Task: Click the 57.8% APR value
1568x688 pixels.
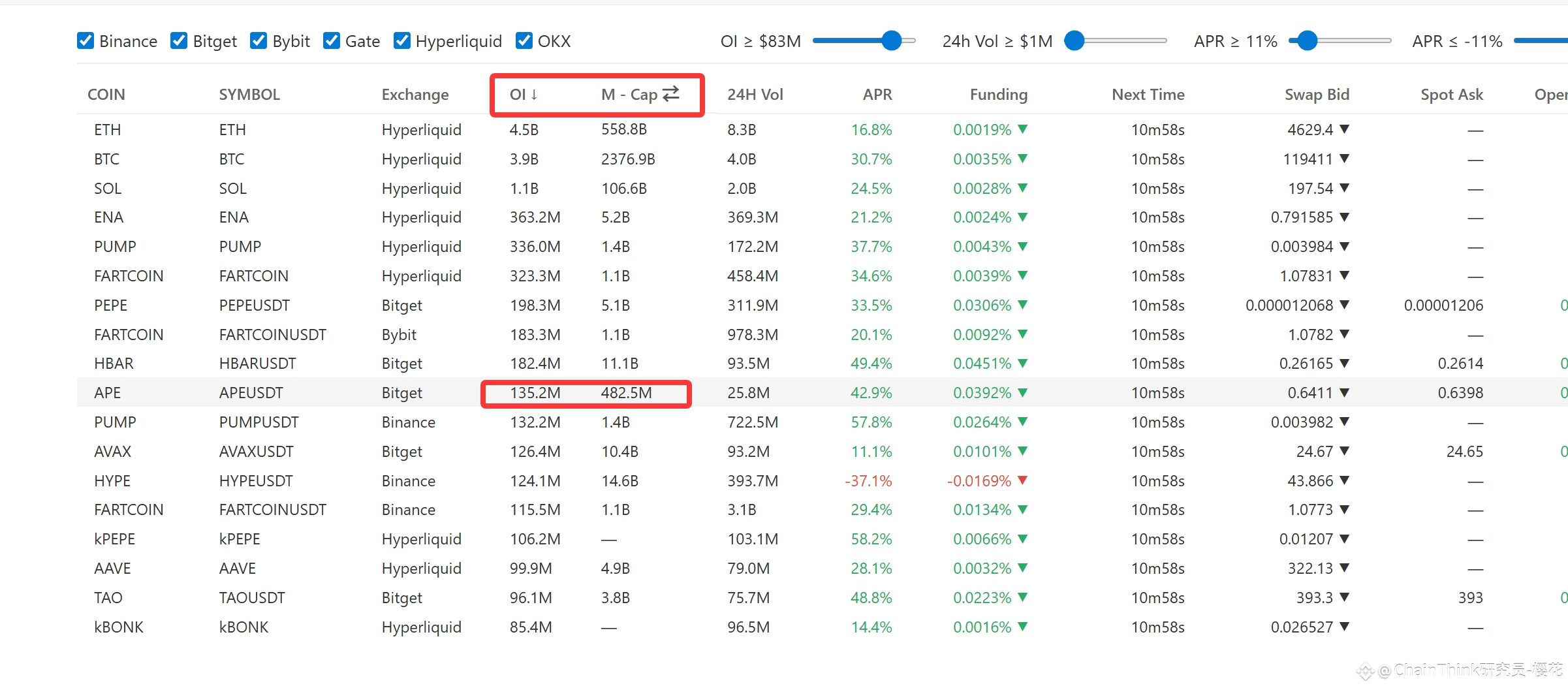Action: click(x=871, y=422)
